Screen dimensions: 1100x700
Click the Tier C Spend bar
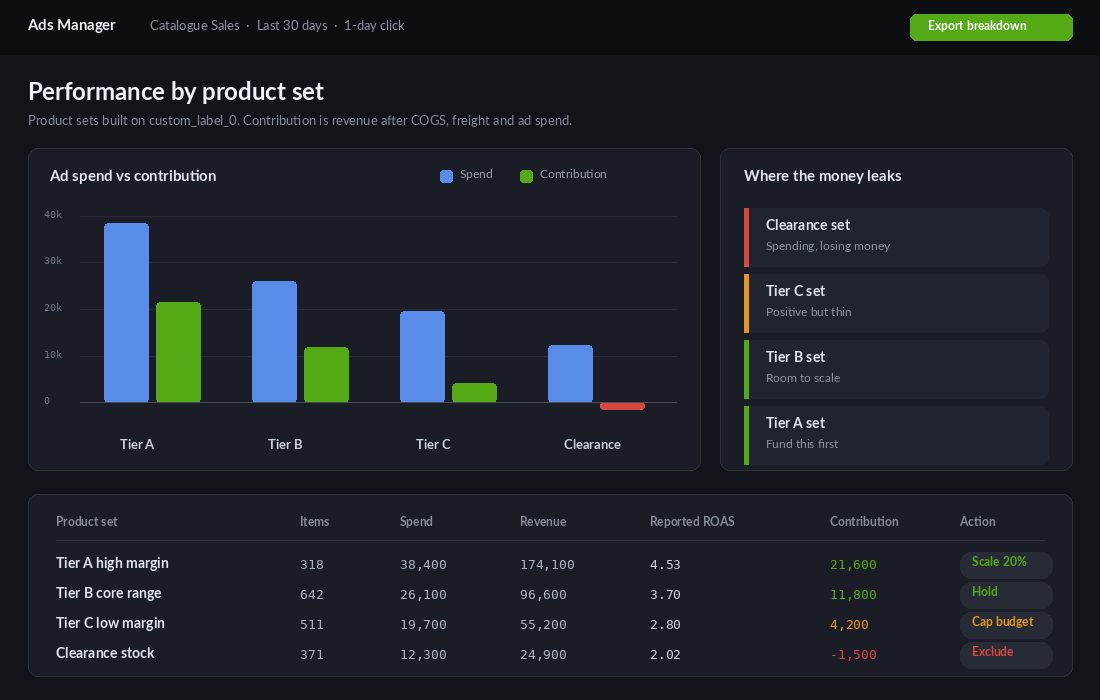[422, 356]
